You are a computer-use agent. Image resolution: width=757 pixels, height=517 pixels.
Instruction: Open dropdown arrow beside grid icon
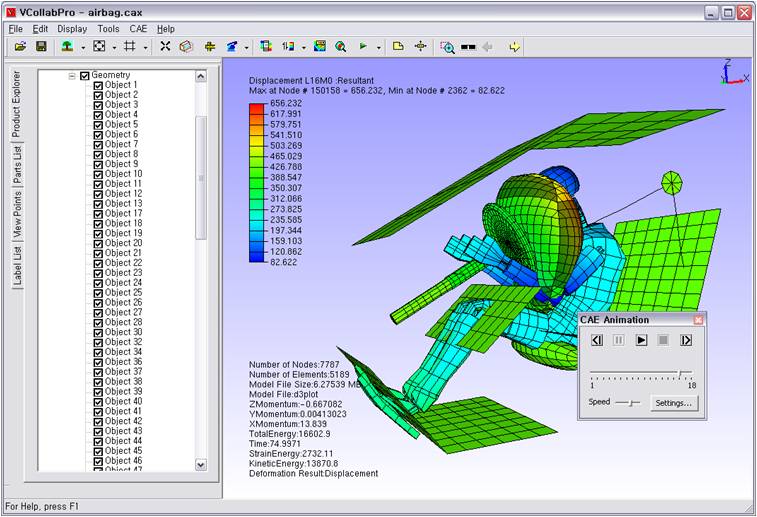[x=145, y=47]
